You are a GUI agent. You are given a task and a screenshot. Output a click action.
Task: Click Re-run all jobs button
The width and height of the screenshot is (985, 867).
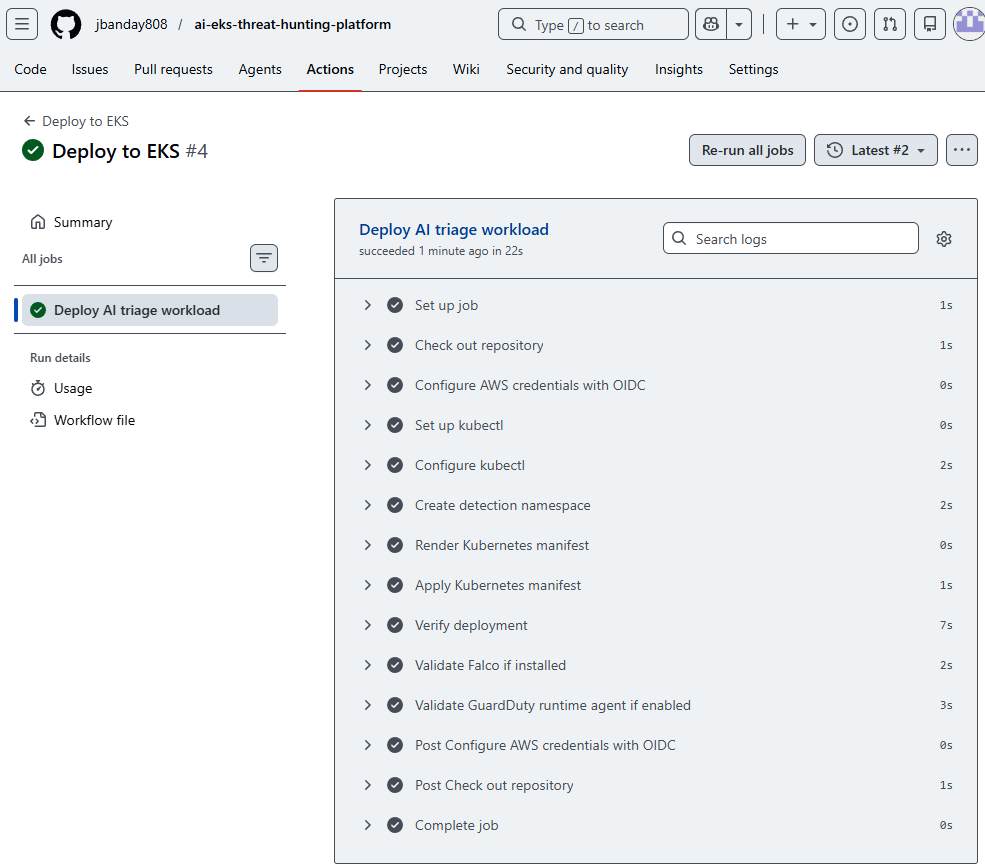click(748, 150)
